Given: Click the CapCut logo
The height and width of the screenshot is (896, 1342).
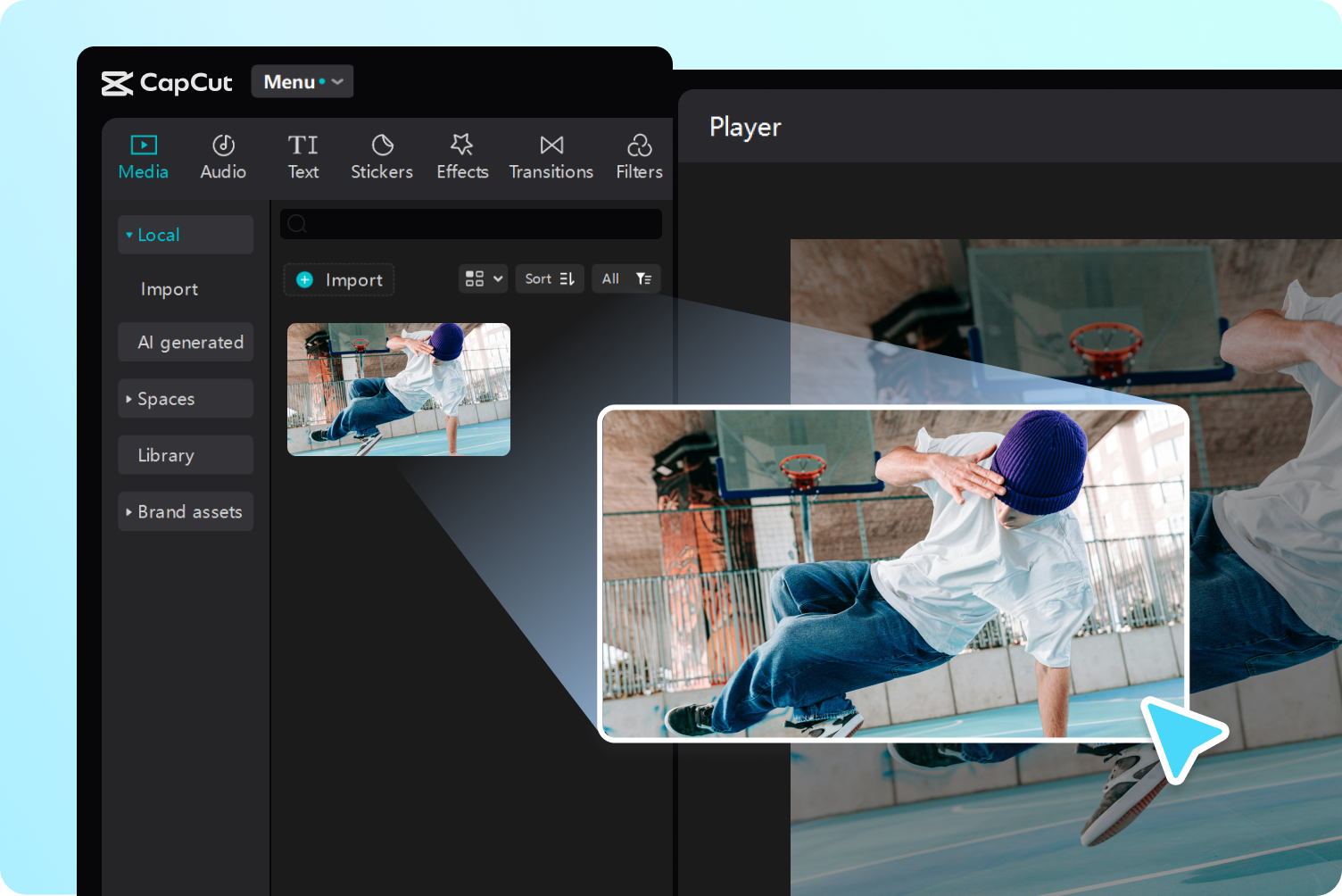Looking at the screenshot, I should pos(167,83).
